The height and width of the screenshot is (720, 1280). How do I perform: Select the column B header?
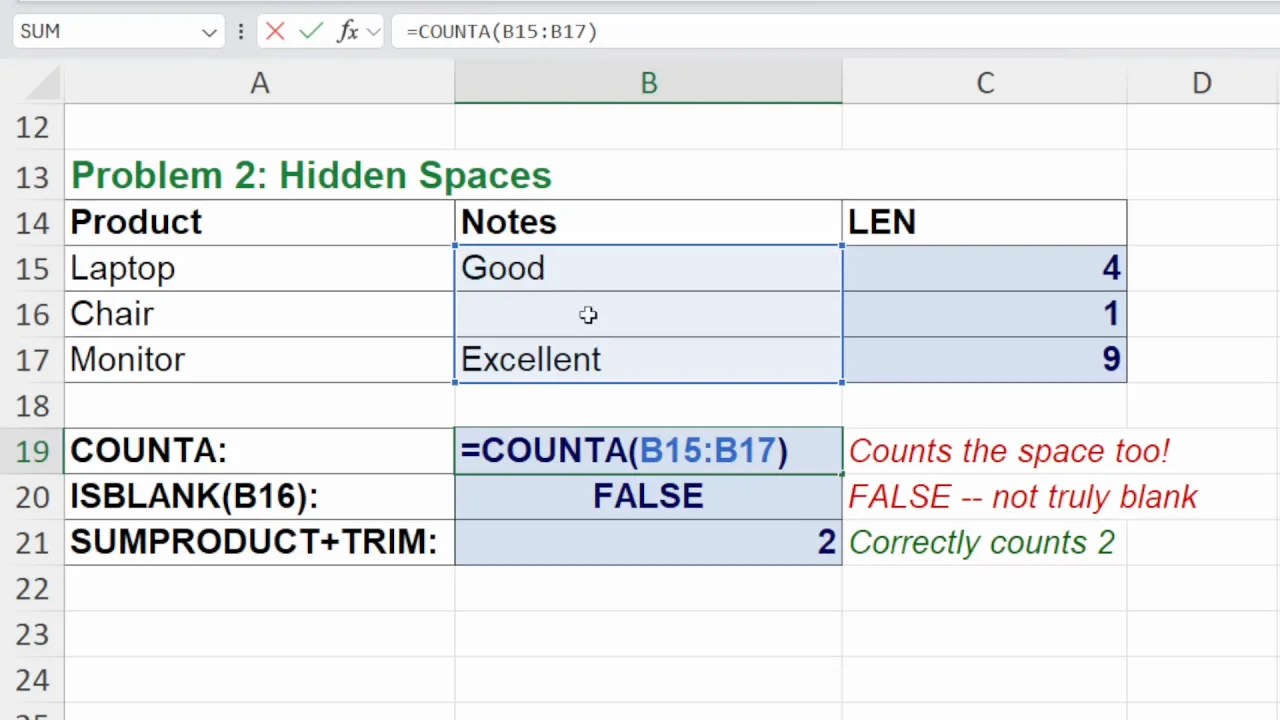tap(648, 83)
